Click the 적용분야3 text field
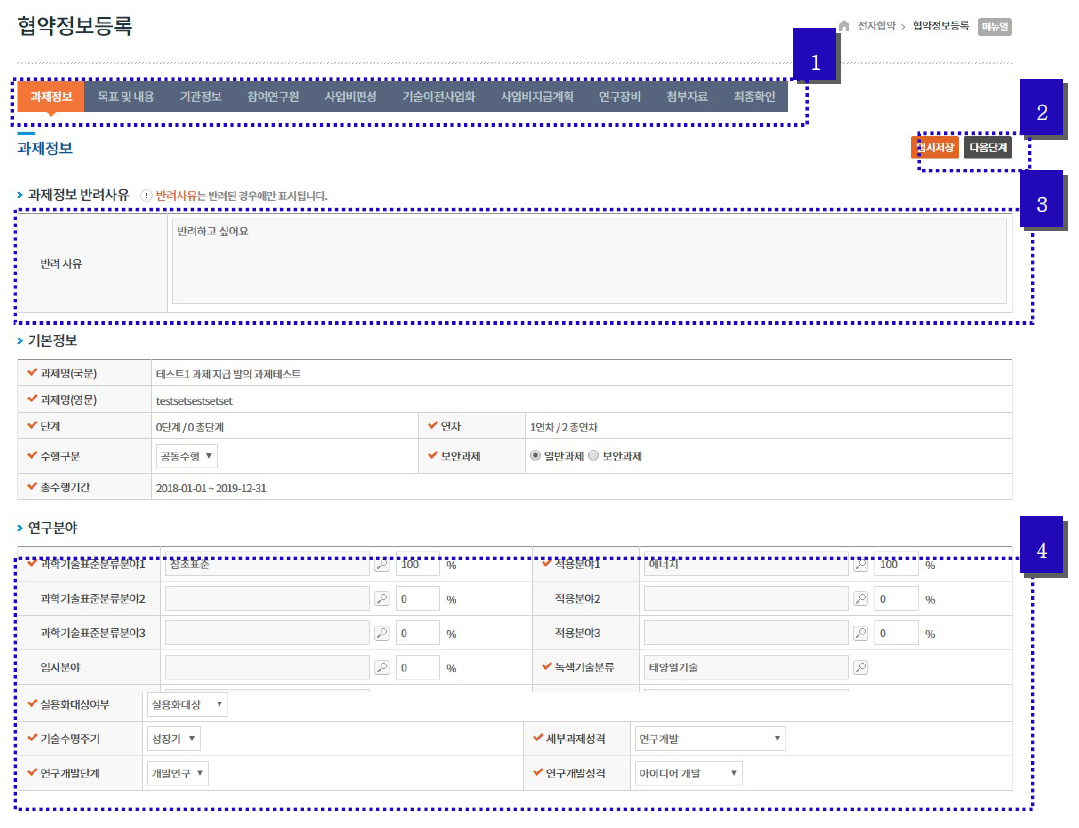Image resolution: width=1079 pixels, height=828 pixels. (746, 633)
